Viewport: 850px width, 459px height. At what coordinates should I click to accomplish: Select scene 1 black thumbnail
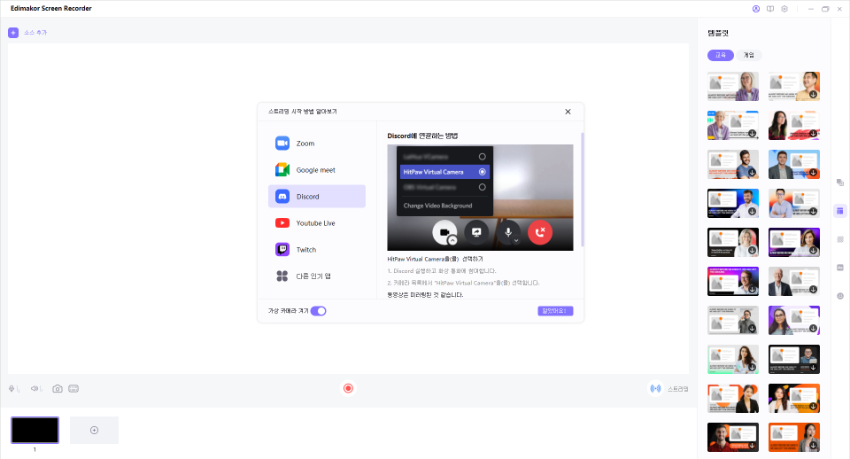click(35, 430)
